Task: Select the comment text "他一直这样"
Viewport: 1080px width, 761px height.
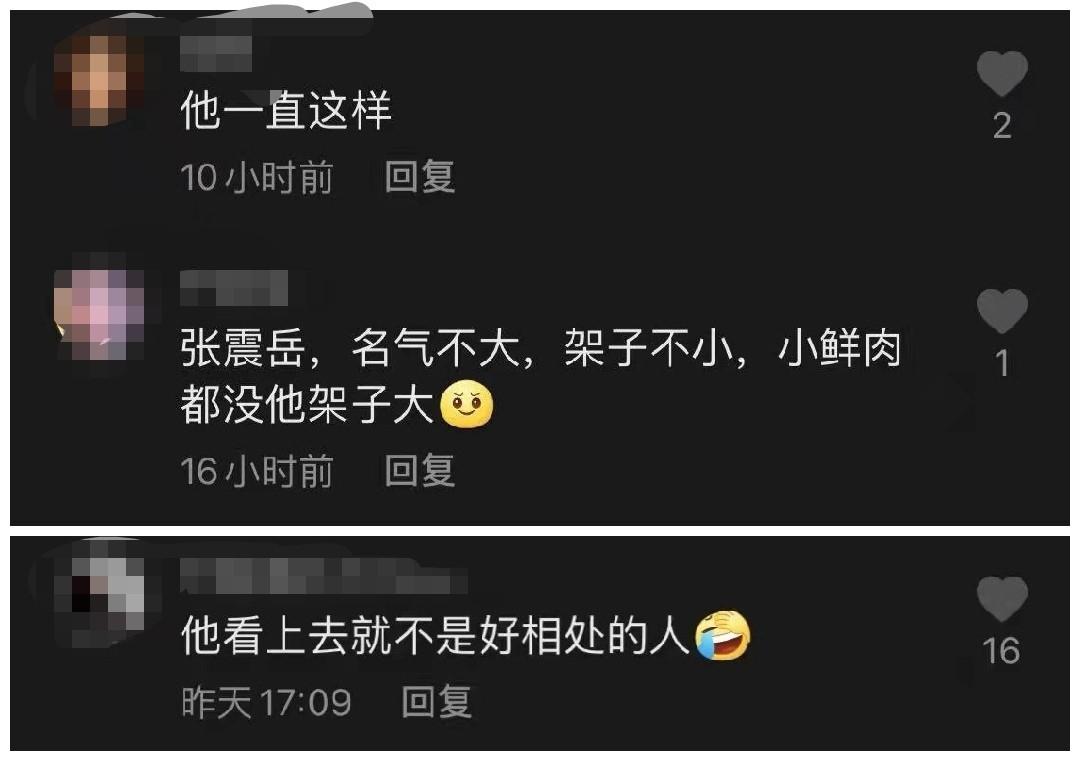Action: click(x=286, y=111)
